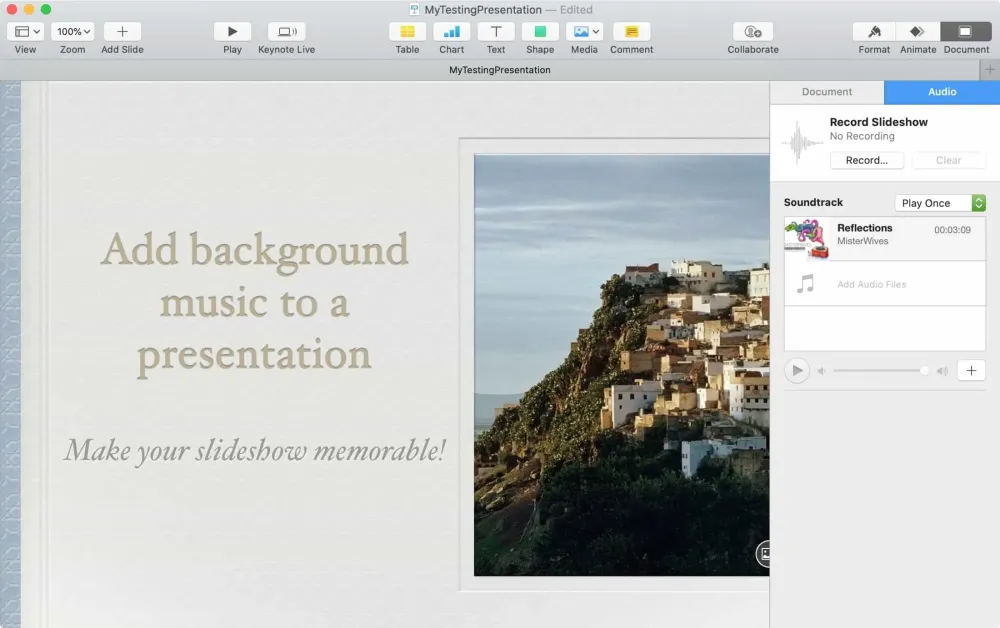Add a Text box from the toolbar
Image resolution: width=1000 pixels, height=628 pixels.
(x=496, y=32)
